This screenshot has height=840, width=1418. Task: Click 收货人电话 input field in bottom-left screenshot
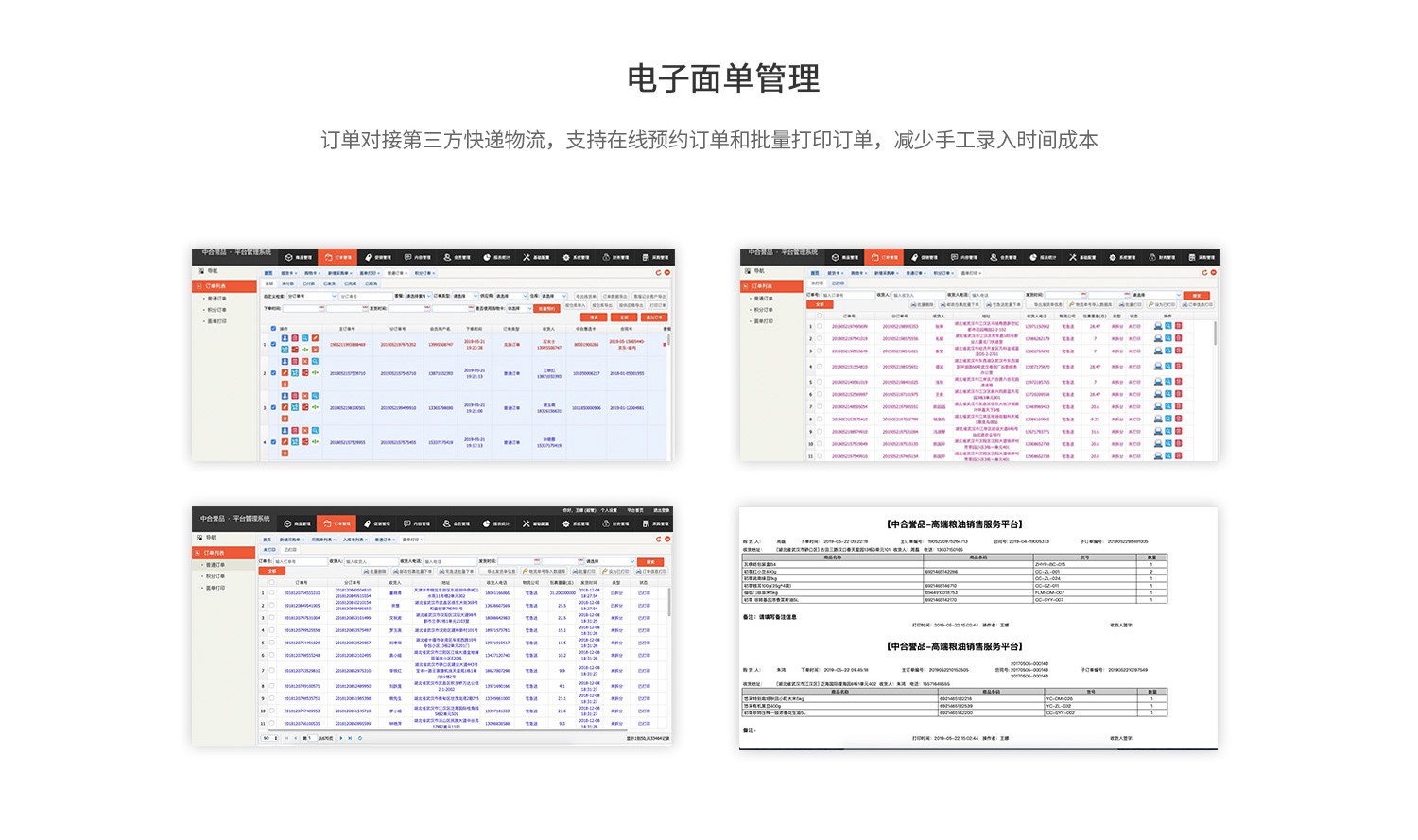tap(450, 561)
